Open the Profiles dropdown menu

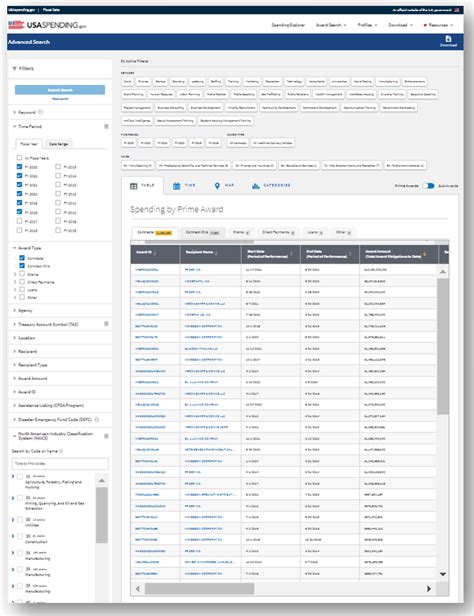coord(367,25)
